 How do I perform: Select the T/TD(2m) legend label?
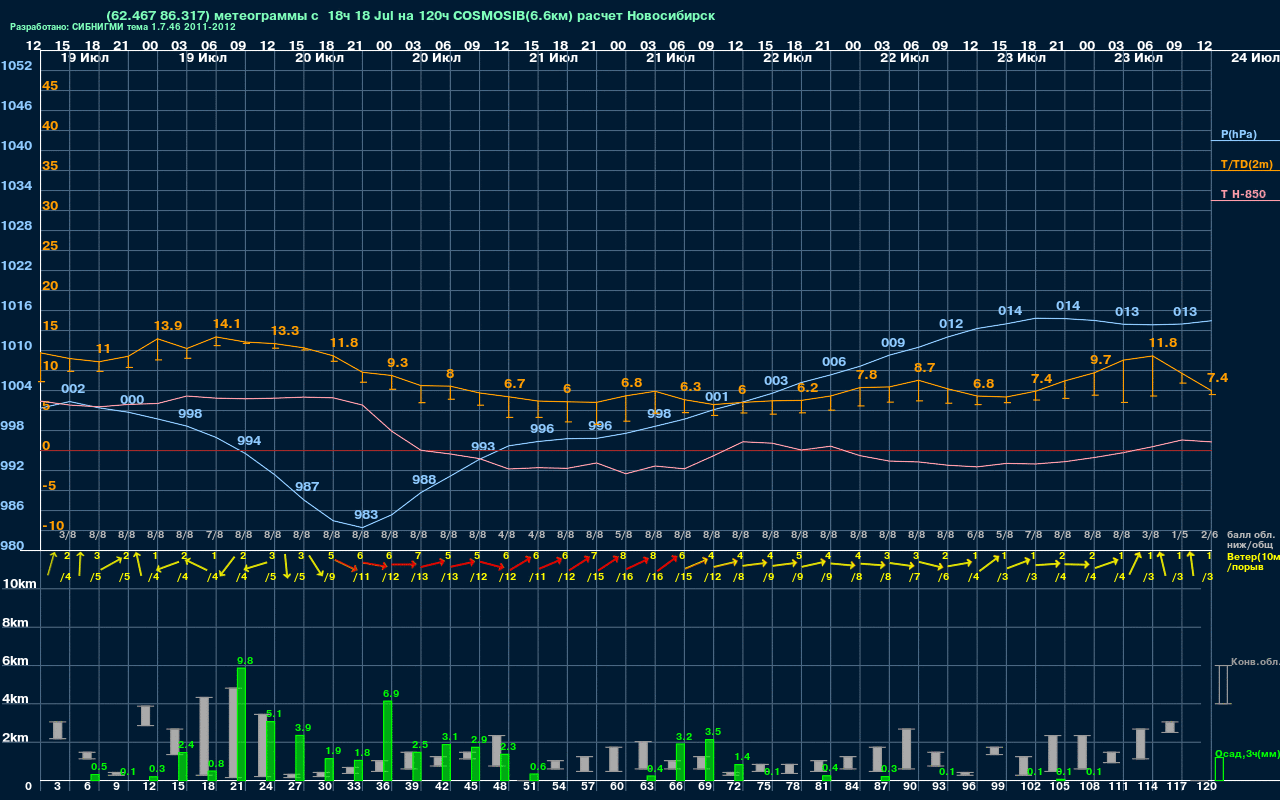coord(1245,164)
